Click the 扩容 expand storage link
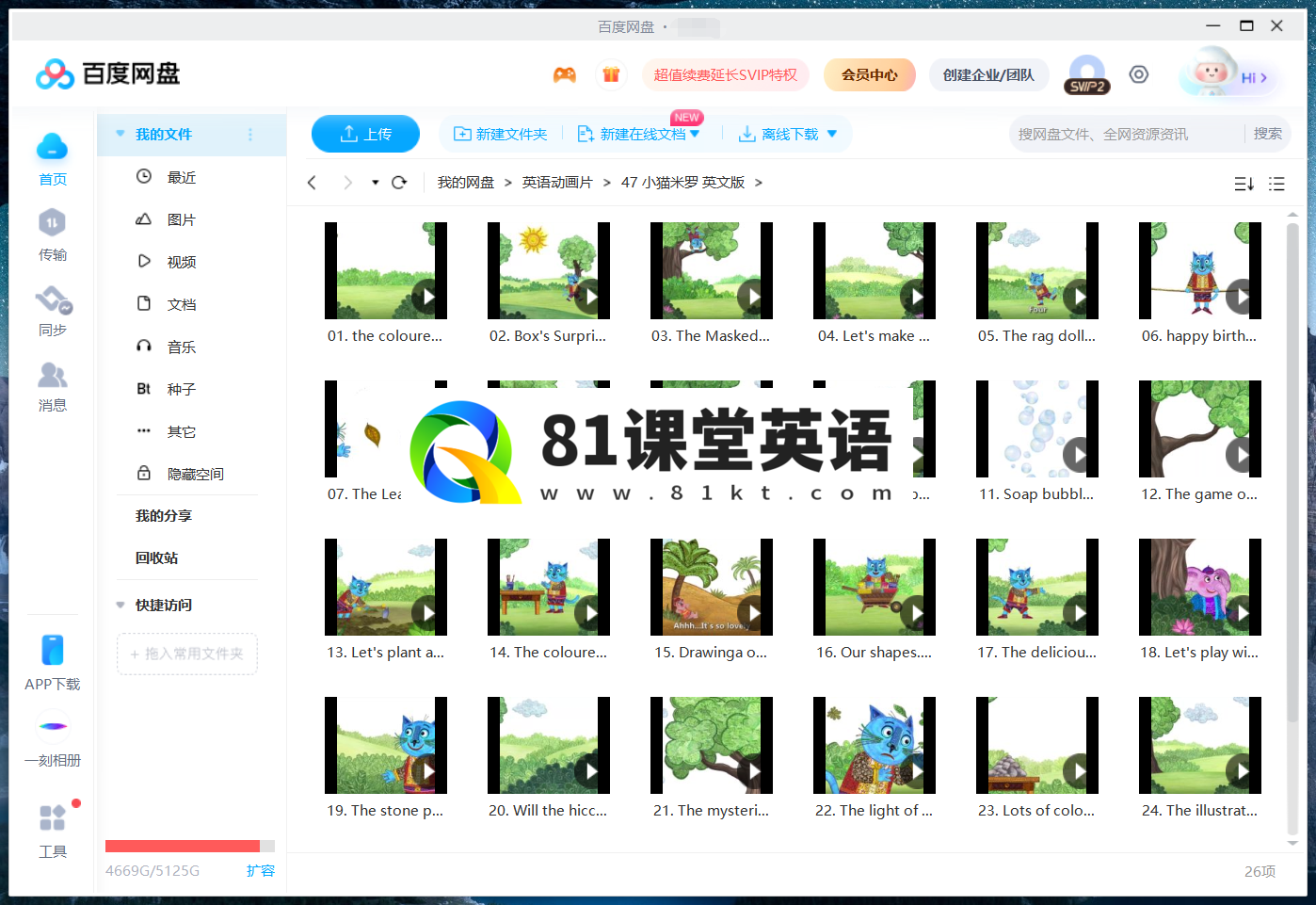1316x905 pixels. click(260, 870)
